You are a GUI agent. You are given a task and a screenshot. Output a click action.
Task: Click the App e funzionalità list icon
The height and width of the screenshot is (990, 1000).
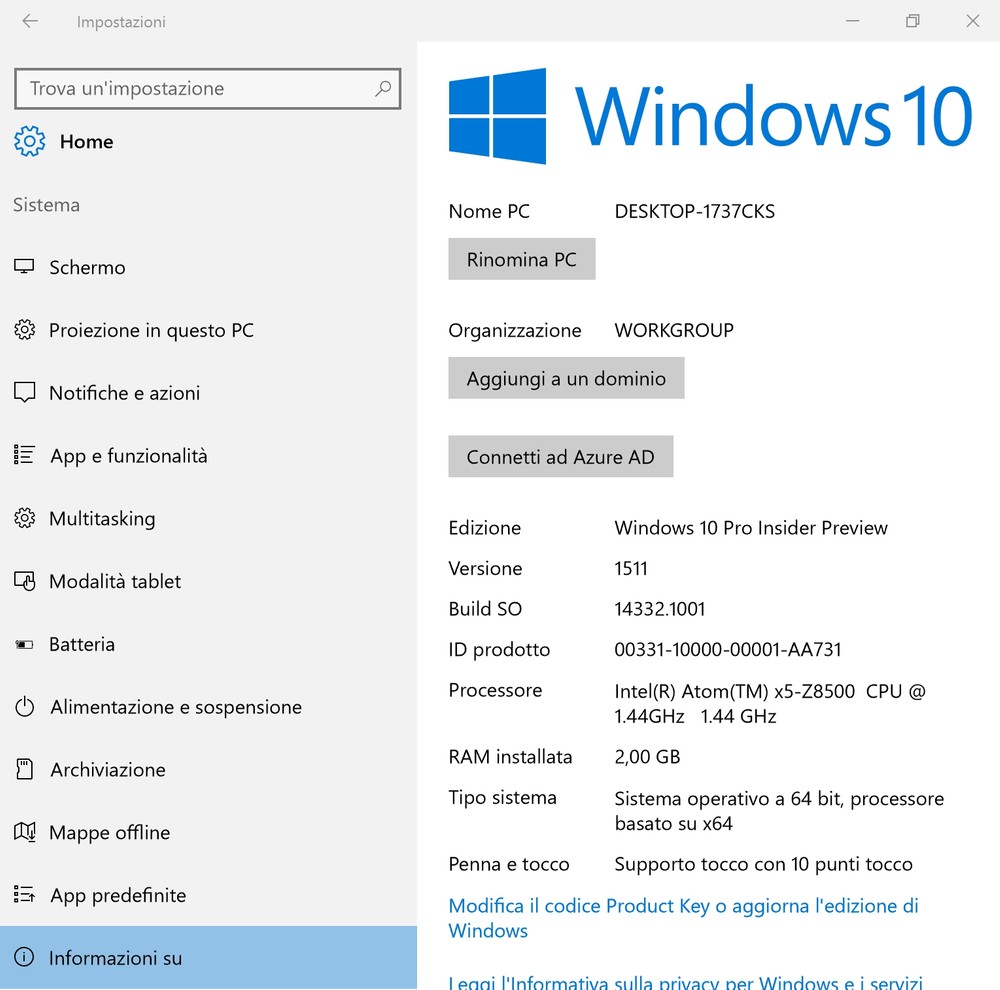point(24,456)
